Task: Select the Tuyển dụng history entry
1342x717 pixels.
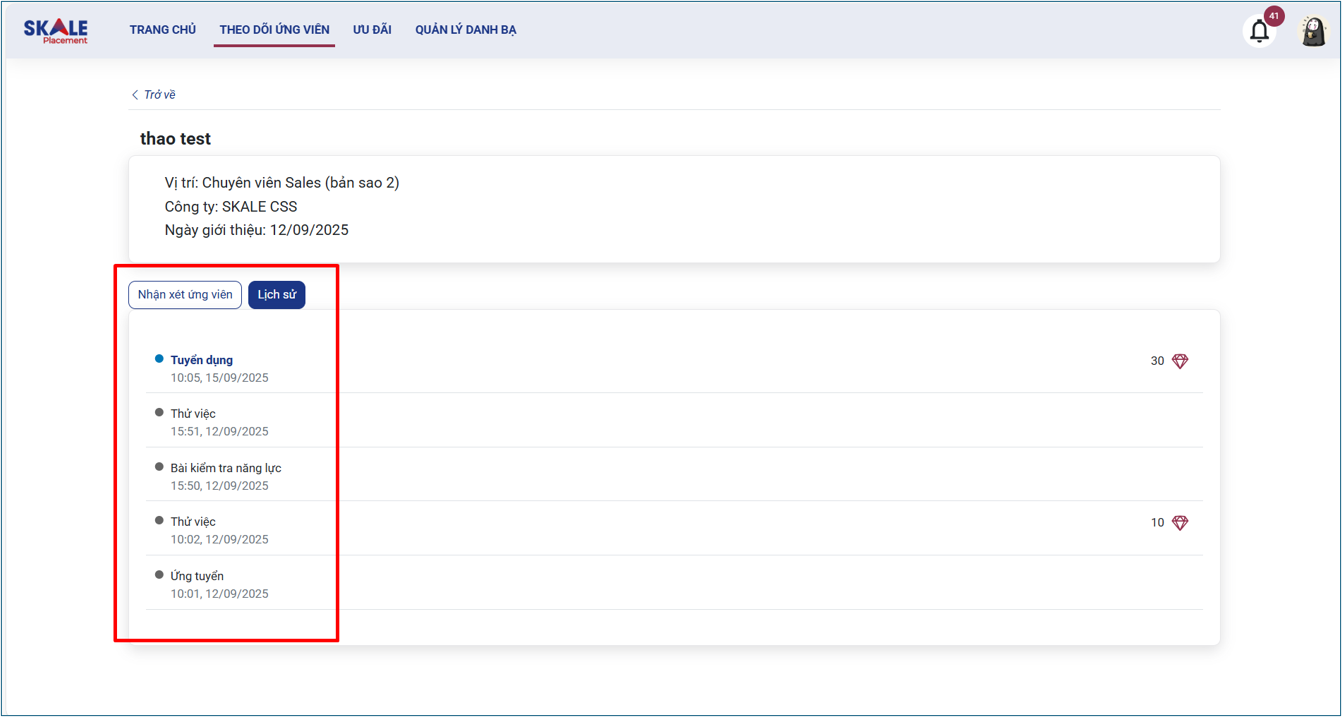Action: click(x=202, y=360)
